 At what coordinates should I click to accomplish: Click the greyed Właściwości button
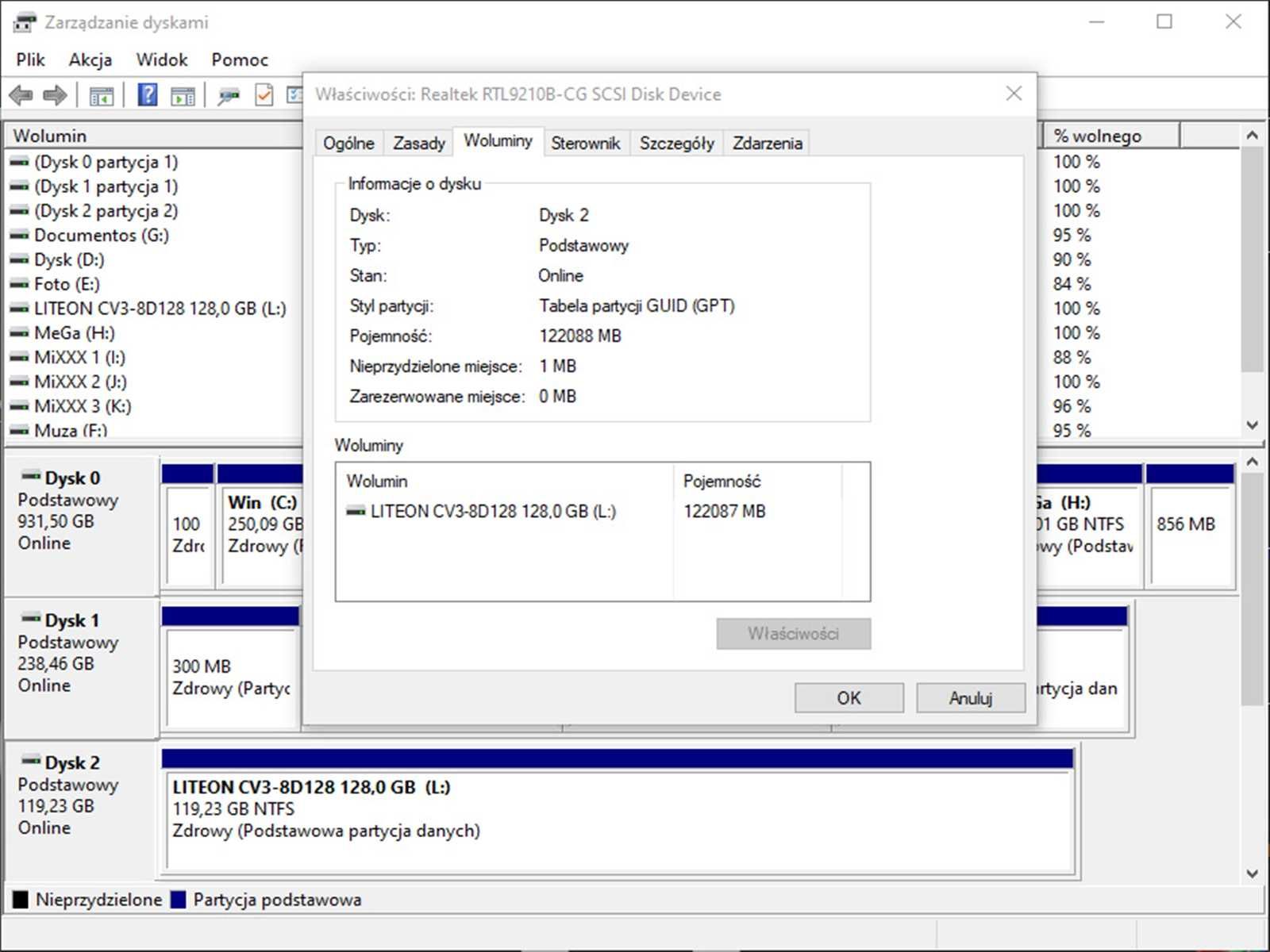click(x=793, y=634)
